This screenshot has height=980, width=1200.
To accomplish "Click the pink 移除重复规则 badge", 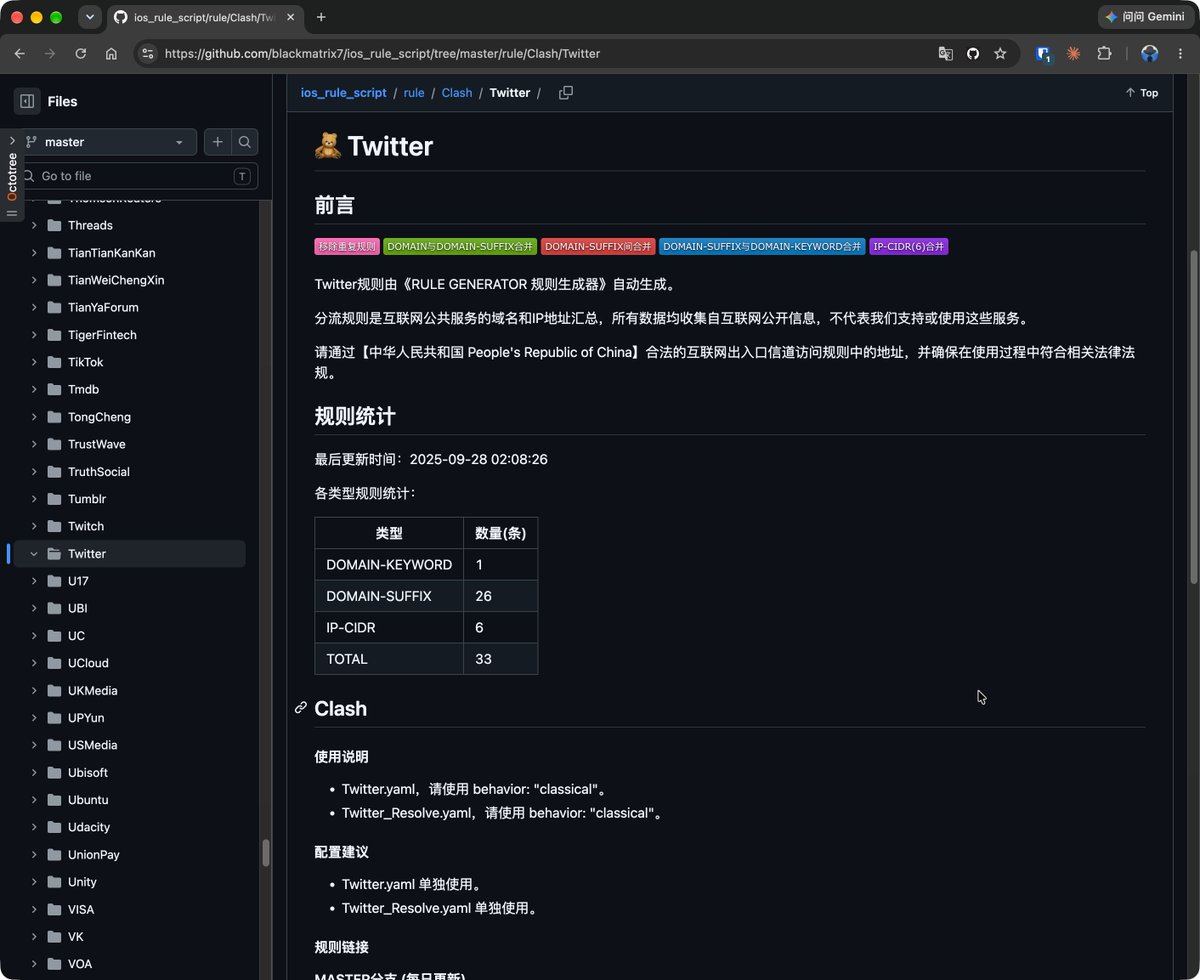I will tap(347, 246).
